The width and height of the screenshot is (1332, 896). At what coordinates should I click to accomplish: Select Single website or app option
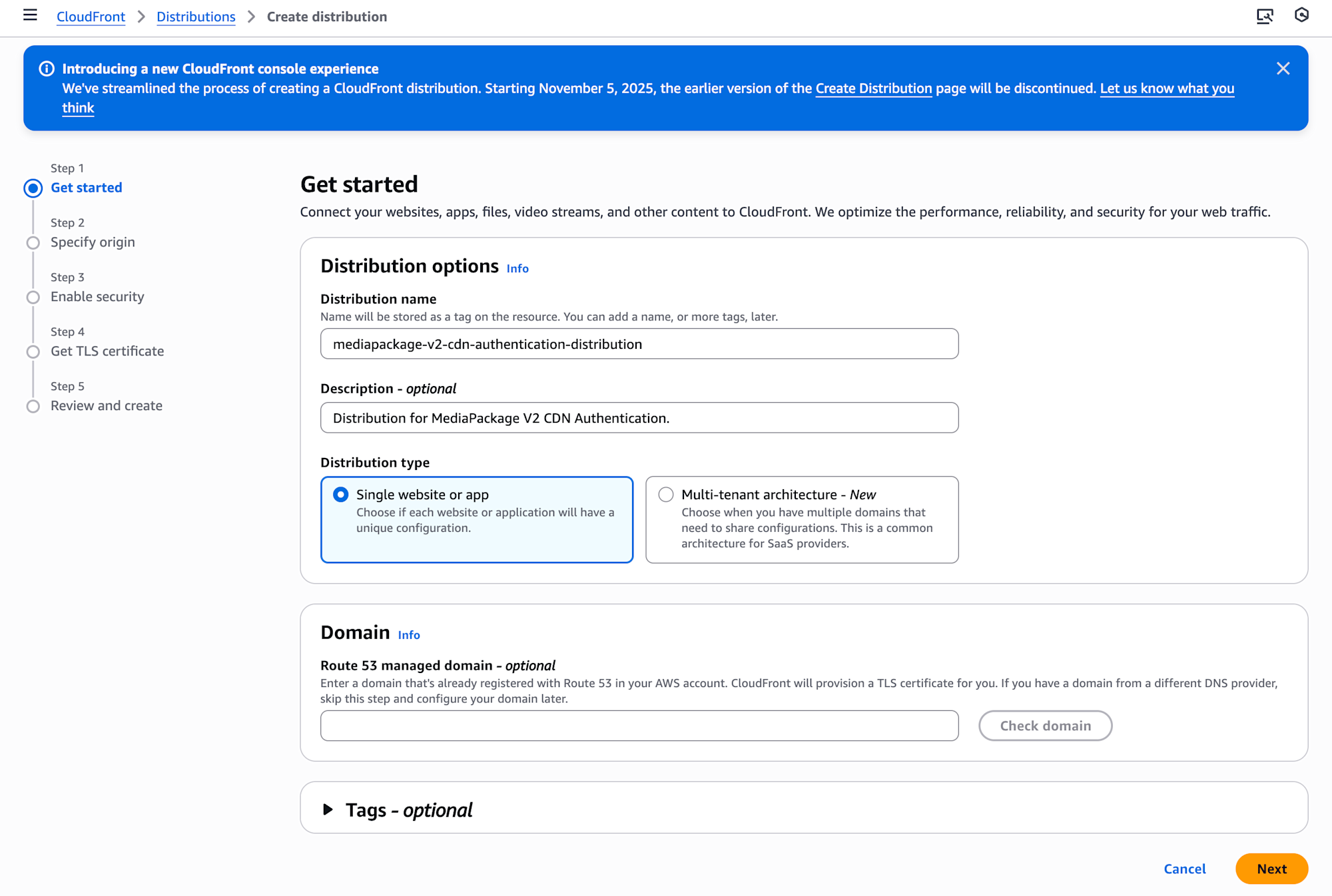[x=341, y=495]
